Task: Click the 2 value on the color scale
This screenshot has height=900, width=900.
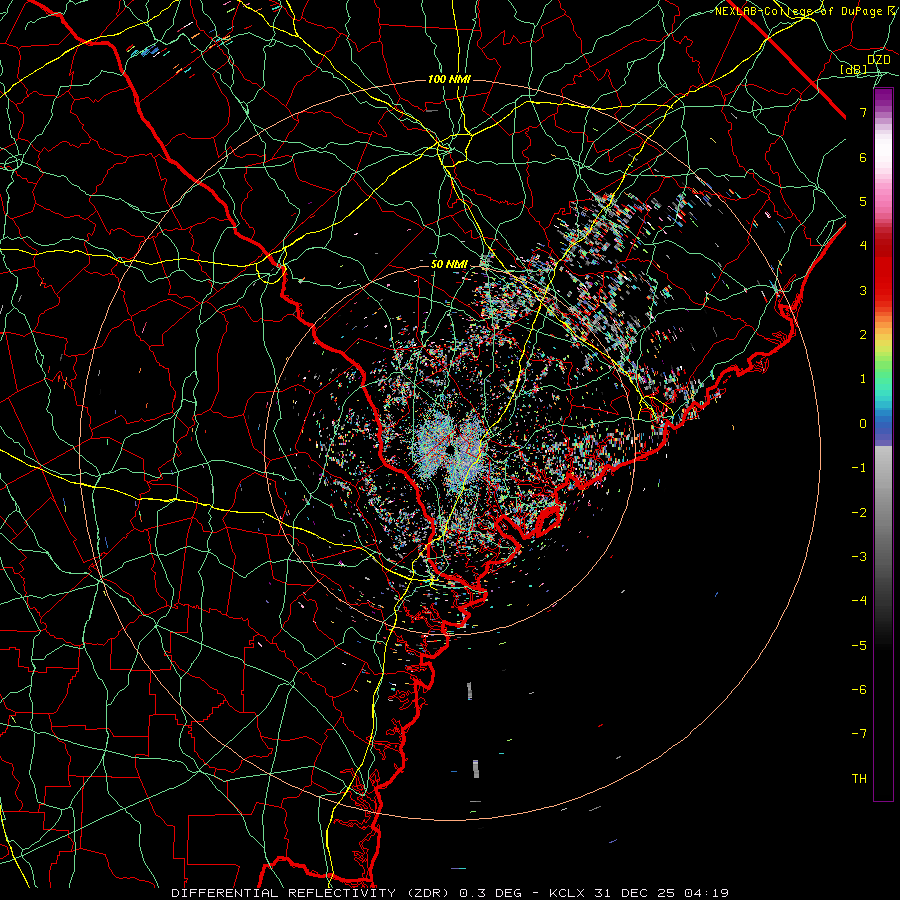Action: (863, 335)
